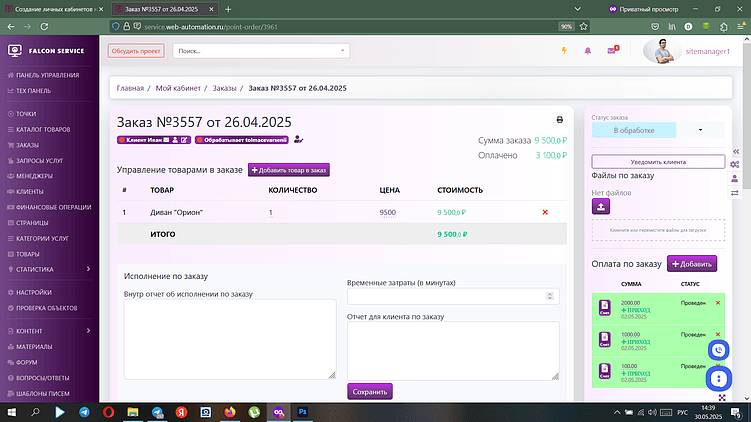Screen dimensions: 751x422
Task: Click the sitemanager1 profile avatar
Action: 662,51
